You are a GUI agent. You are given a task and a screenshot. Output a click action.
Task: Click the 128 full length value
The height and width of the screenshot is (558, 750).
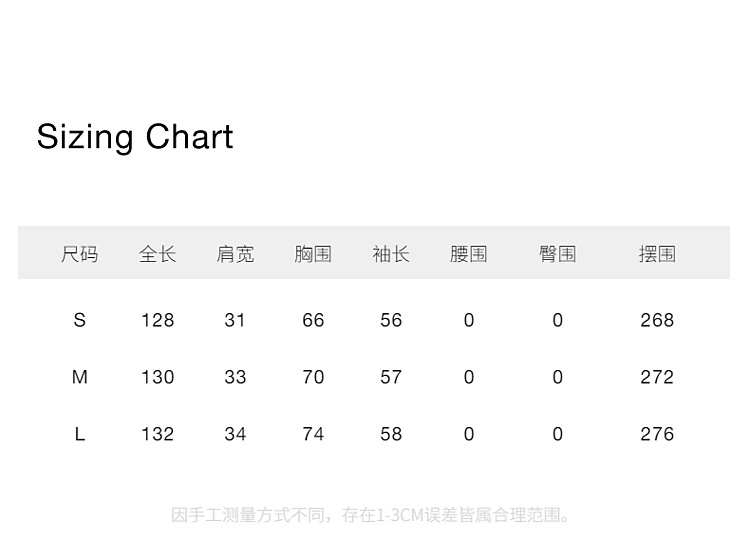157,320
